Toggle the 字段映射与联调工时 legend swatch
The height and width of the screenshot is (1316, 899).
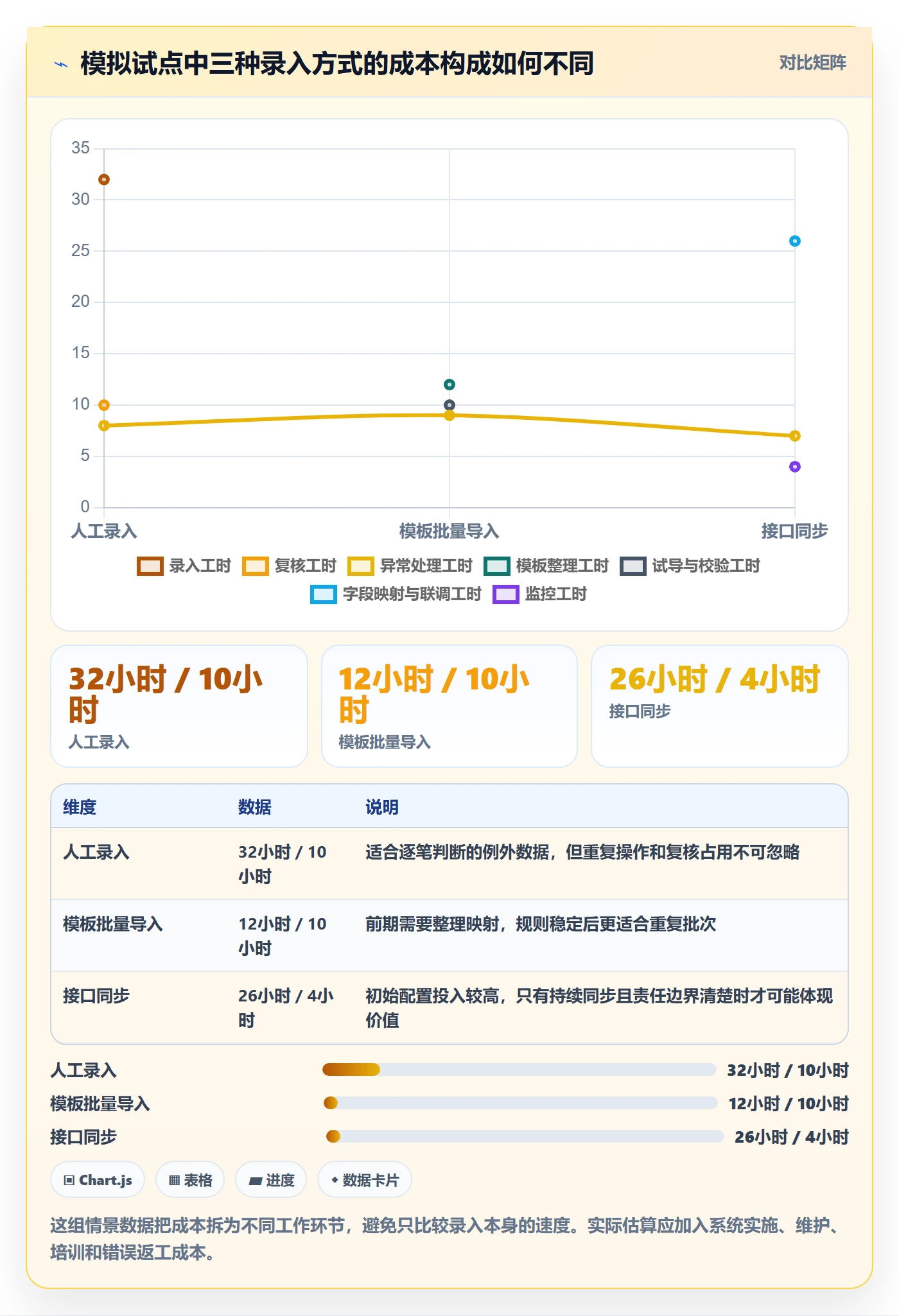pos(324,594)
